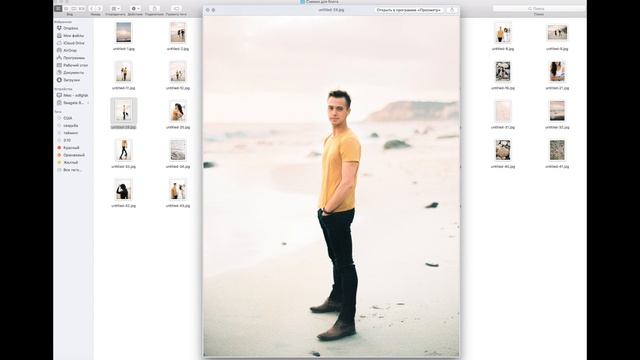The image size is (640, 360).
Task: Open the gear Action dropdown menu
Action: pyautogui.click(x=135, y=8)
